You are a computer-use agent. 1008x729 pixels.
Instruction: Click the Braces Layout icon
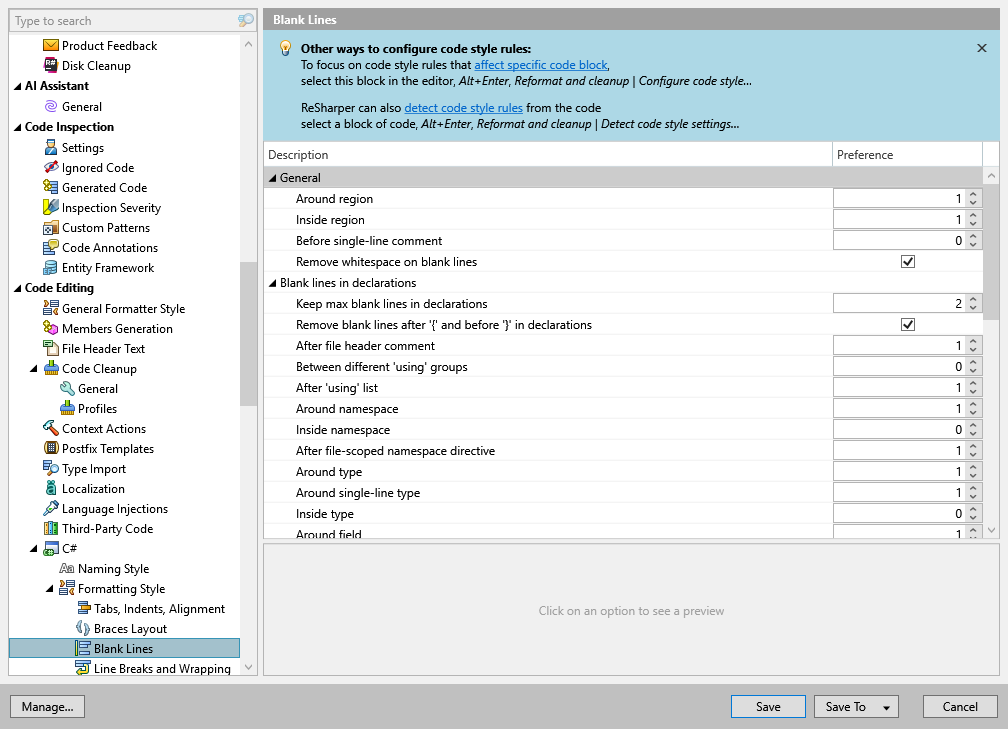(83, 629)
